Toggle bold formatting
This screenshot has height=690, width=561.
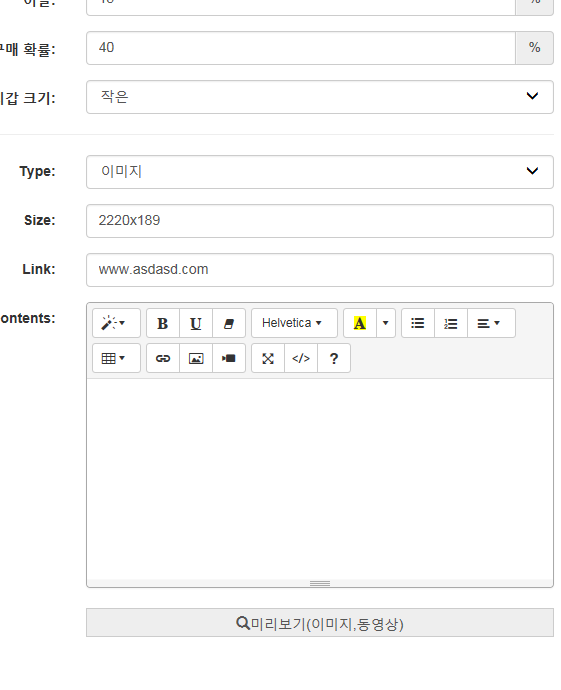coord(163,323)
